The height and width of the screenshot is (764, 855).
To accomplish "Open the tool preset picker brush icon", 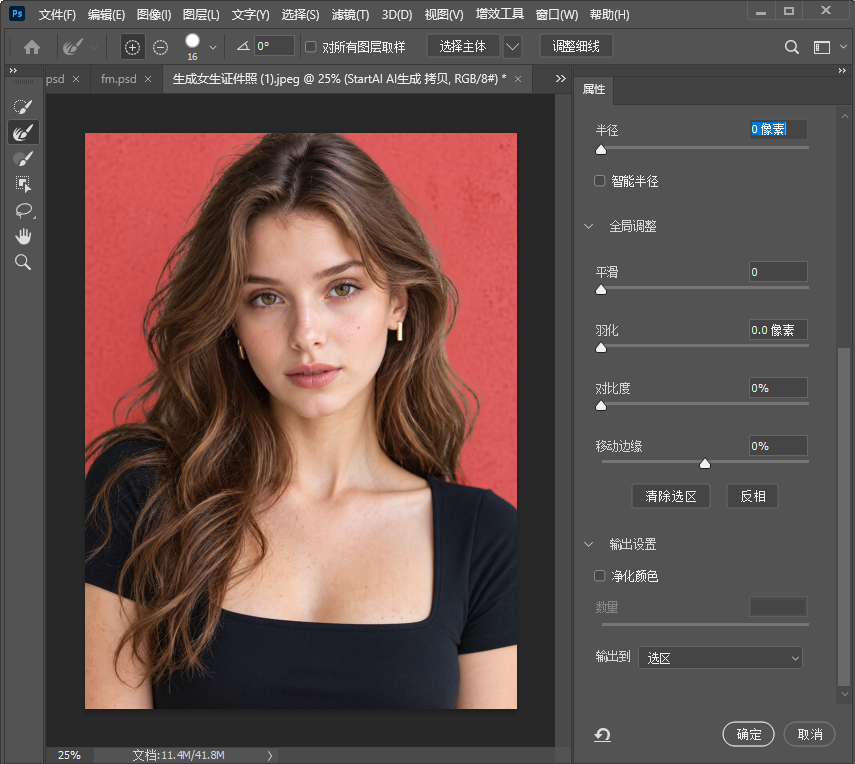I will 73,47.
